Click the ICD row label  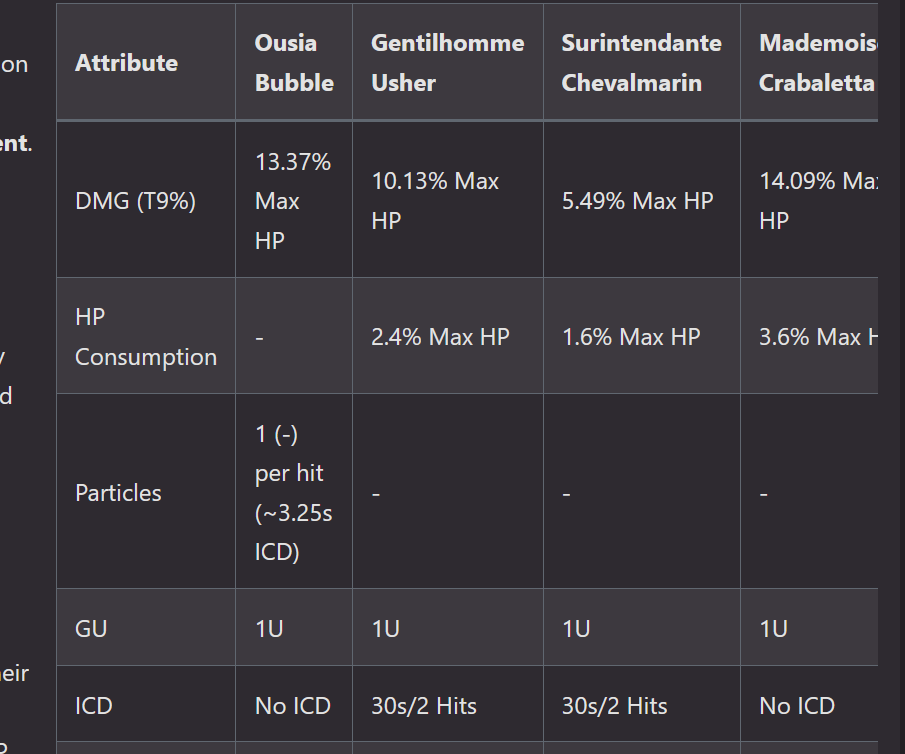point(94,706)
